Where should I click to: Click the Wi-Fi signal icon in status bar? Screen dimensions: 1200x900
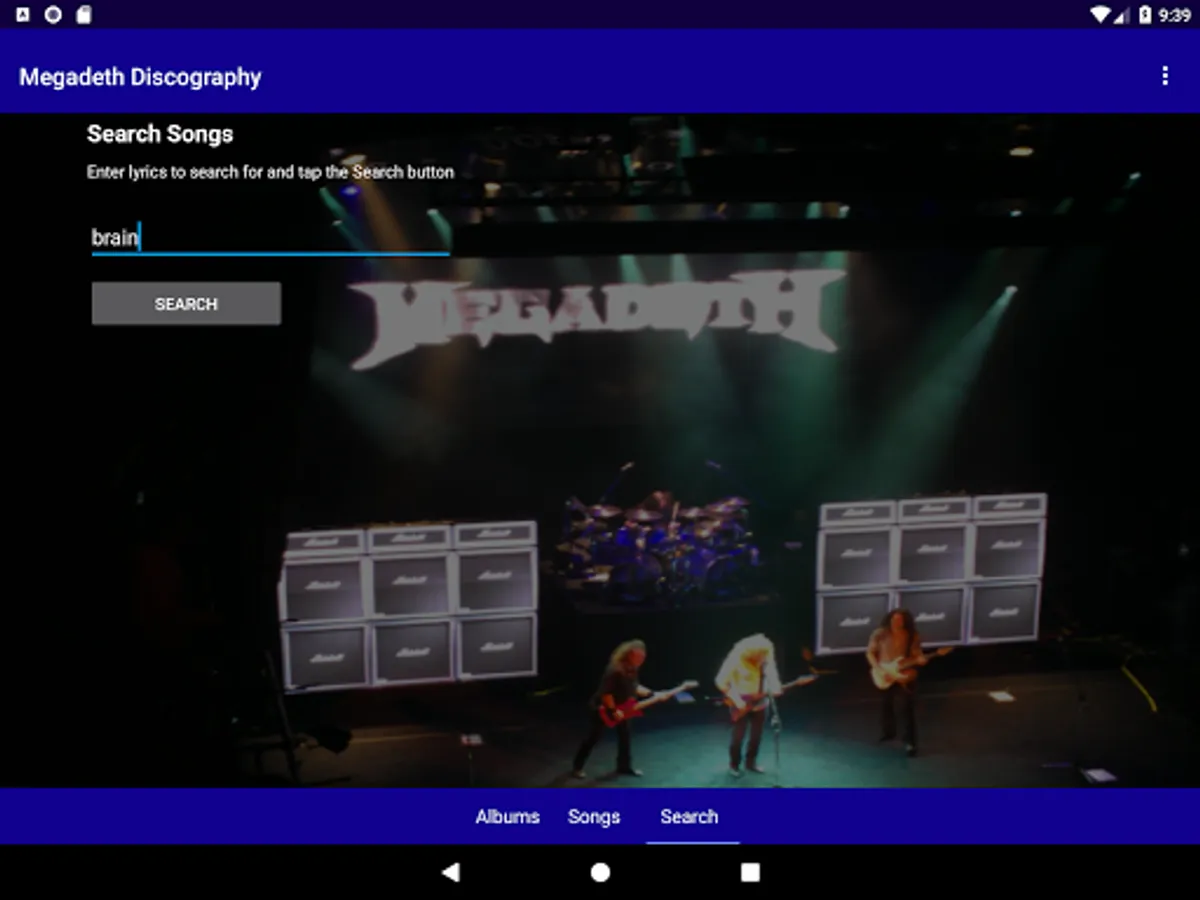point(1101,15)
